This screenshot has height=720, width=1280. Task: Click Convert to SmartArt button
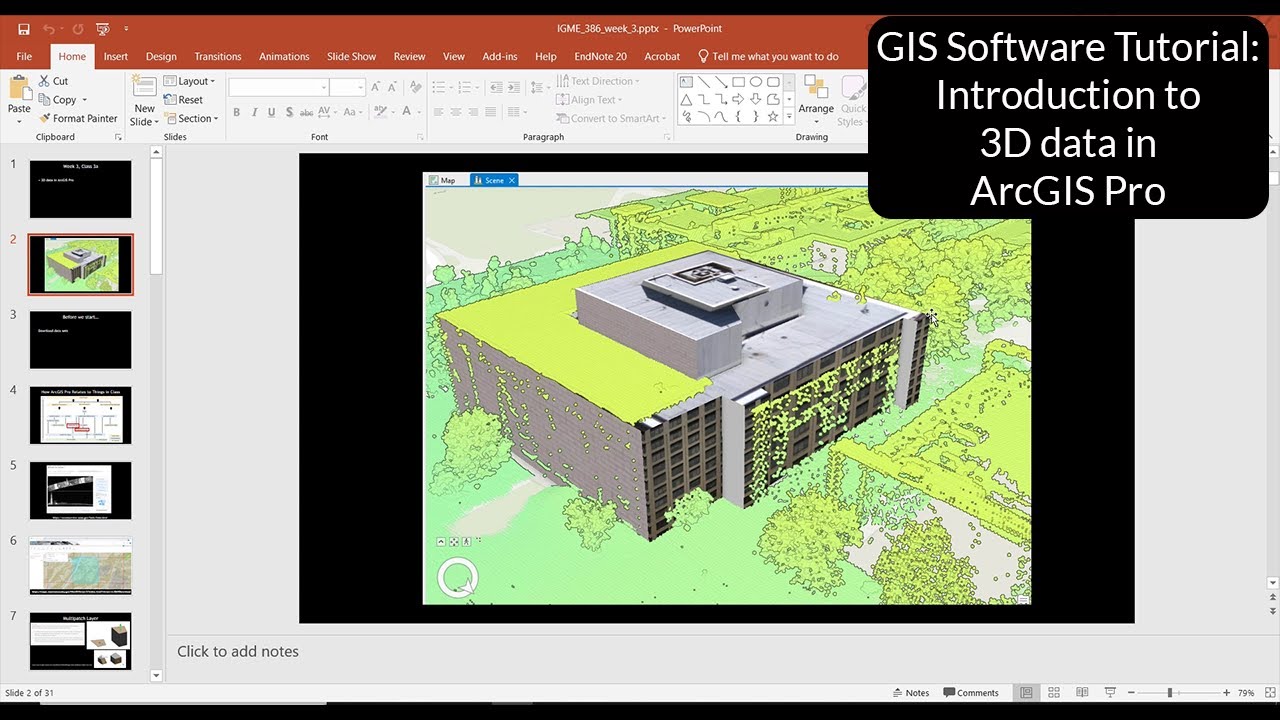[x=612, y=118]
